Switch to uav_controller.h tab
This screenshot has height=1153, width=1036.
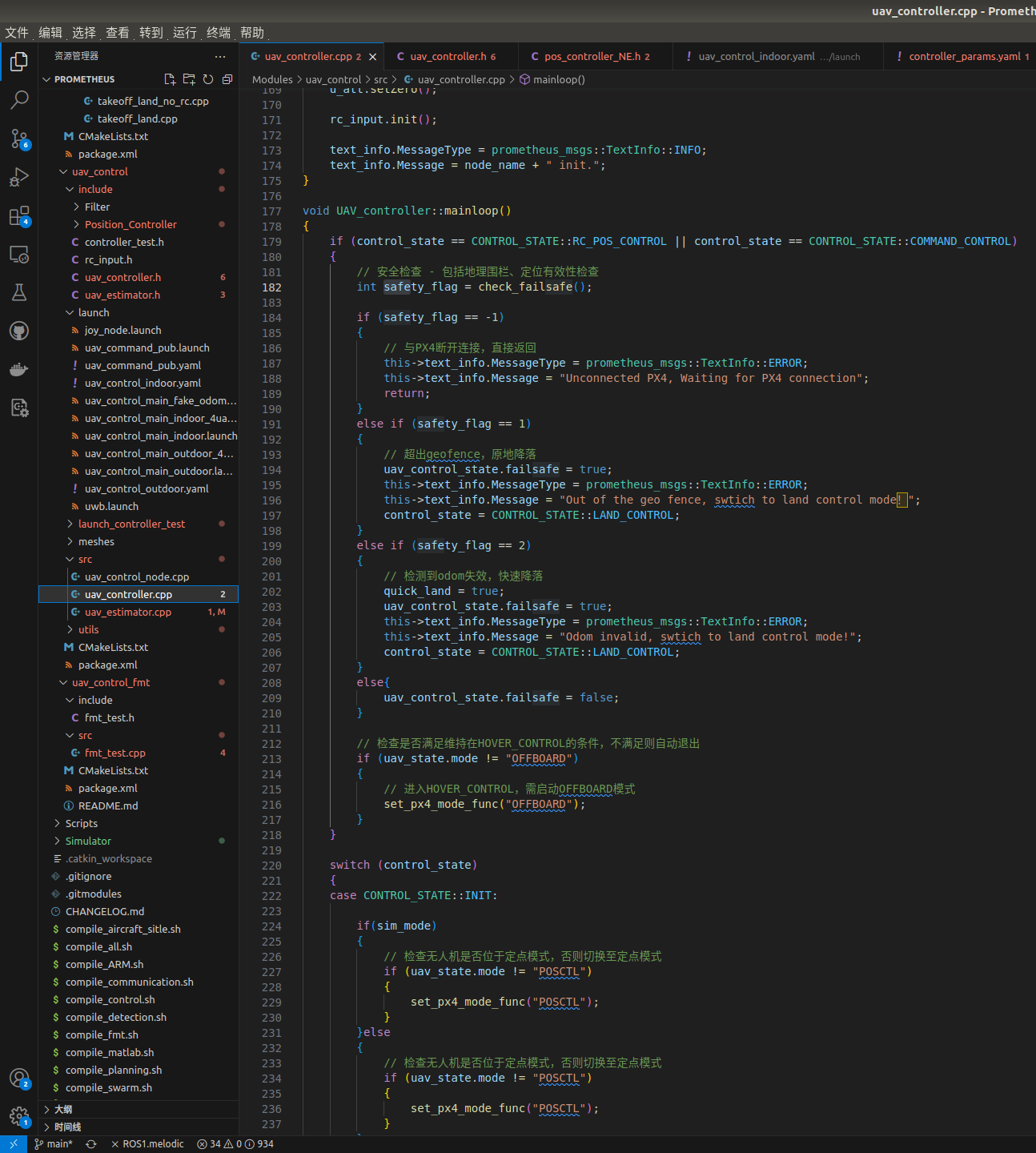tap(451, 57)
